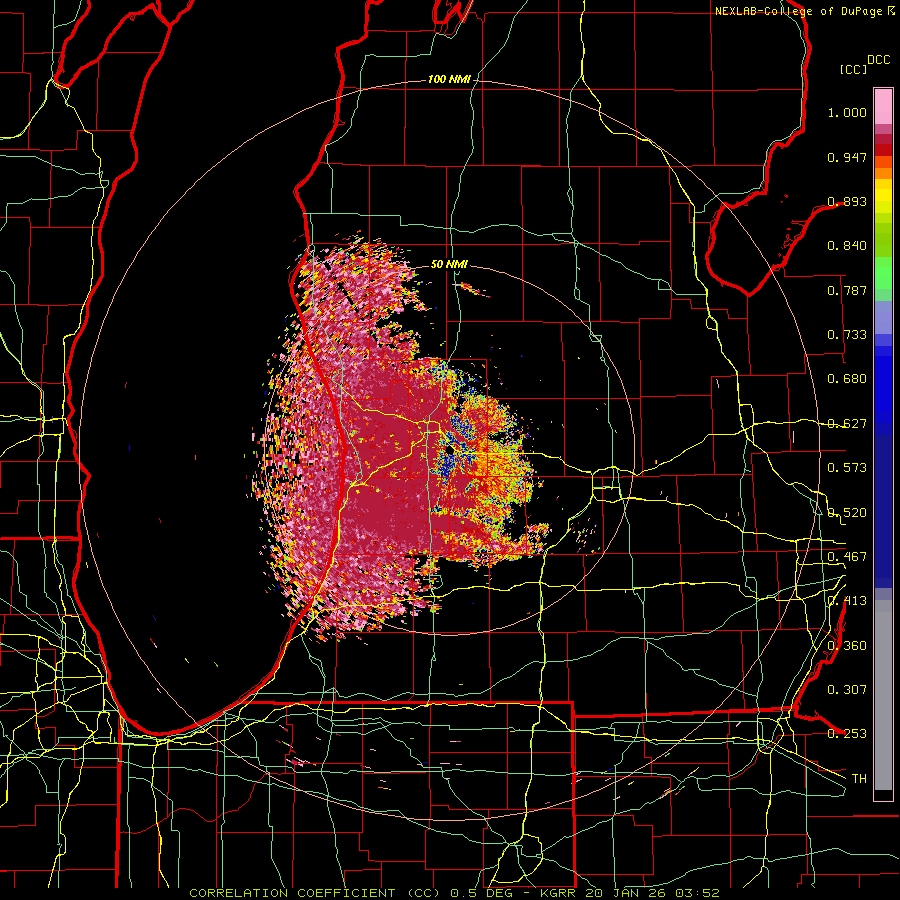The width and height of the screenshot is (900, 900).
Task: Select the 1.000 scale value
Action: (847, 112)
